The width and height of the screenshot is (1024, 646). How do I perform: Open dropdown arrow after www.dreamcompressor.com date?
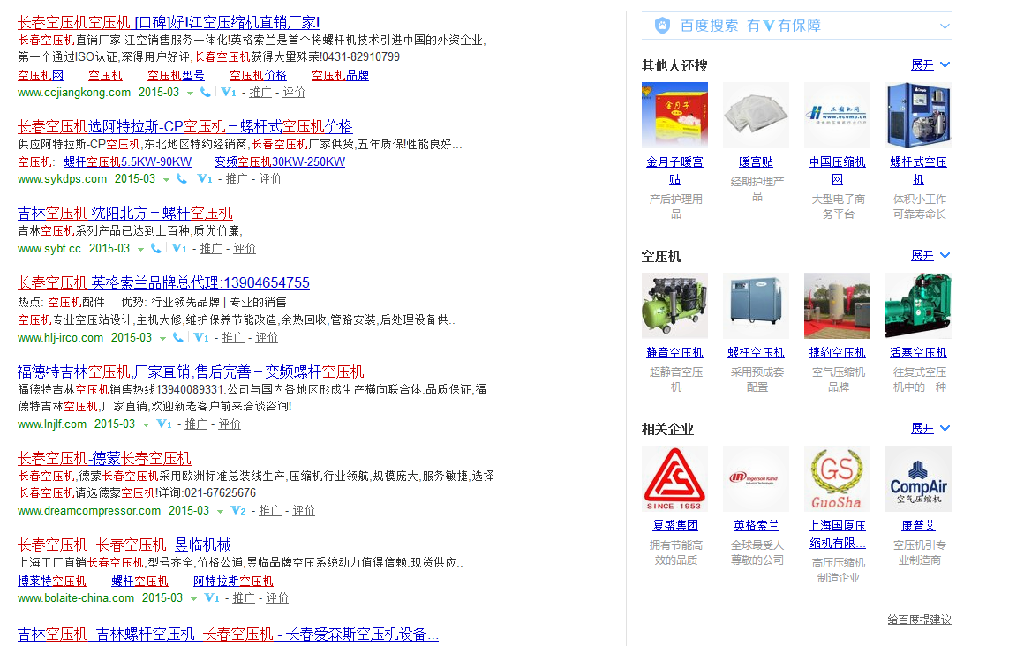[x=220, y=511]
